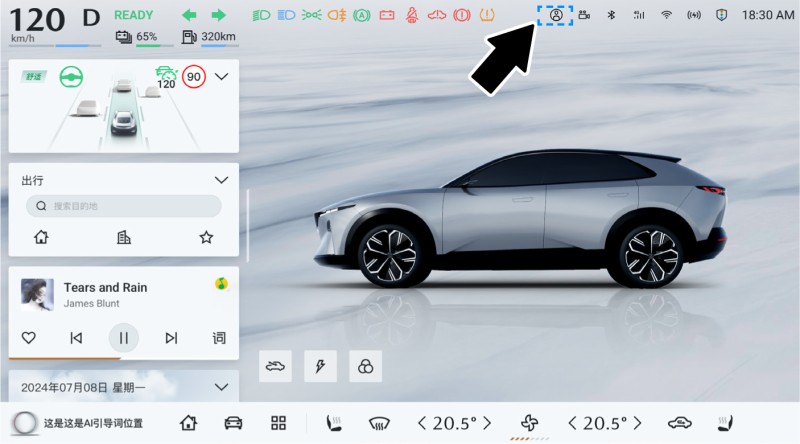This screenshot has width=800, height=444.
Task: Tap the green low beam headlight indicator
Action: click(x=261, y=15)
